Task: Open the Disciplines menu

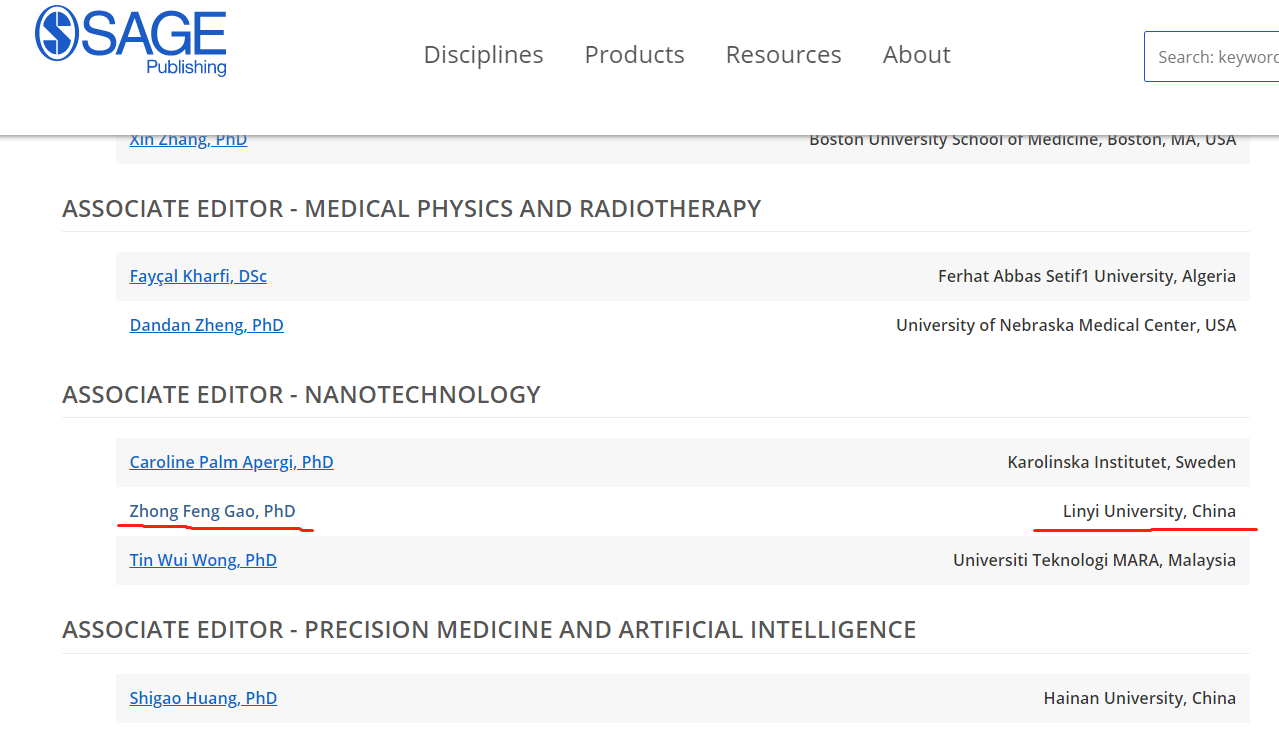Action: (483, 55)
